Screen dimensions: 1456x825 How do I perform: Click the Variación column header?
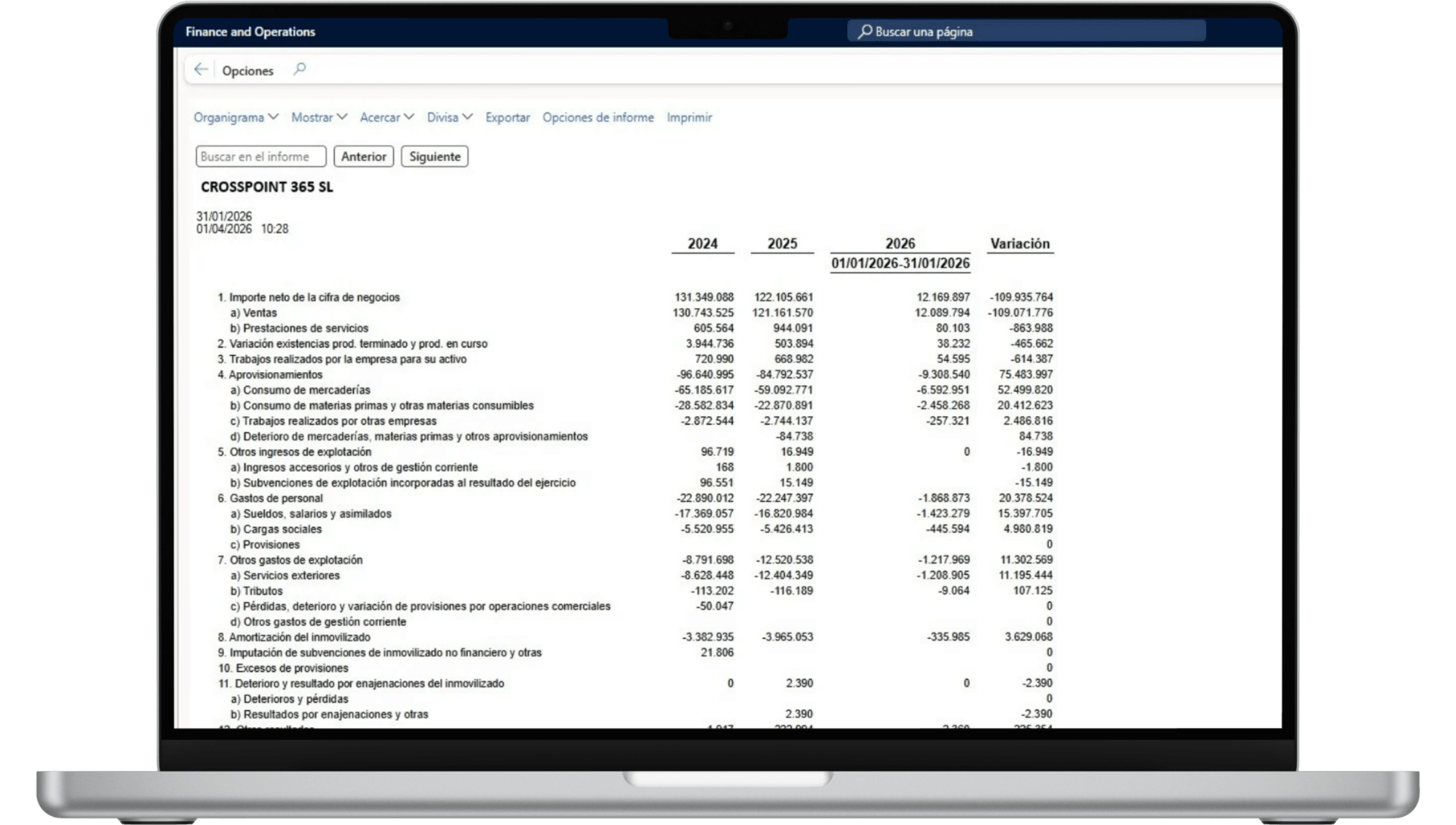point(1020,244)
